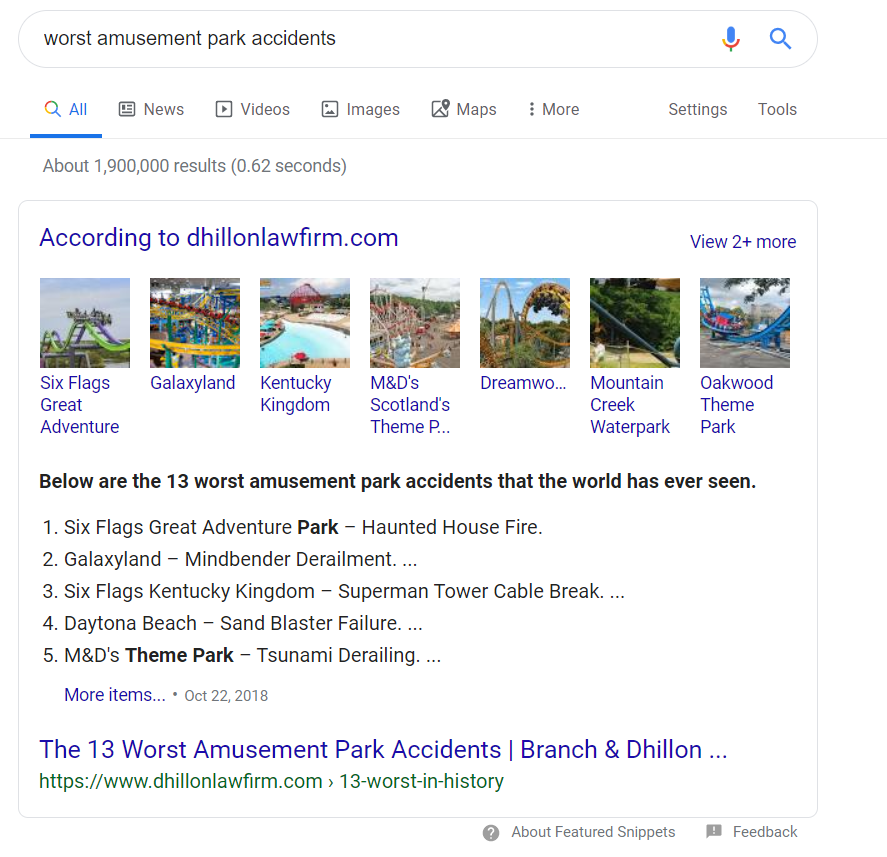This screenshot has height=857, width=887.
Task: Open Mountain Creek Waterpark thumbnail
Action: 635,323
